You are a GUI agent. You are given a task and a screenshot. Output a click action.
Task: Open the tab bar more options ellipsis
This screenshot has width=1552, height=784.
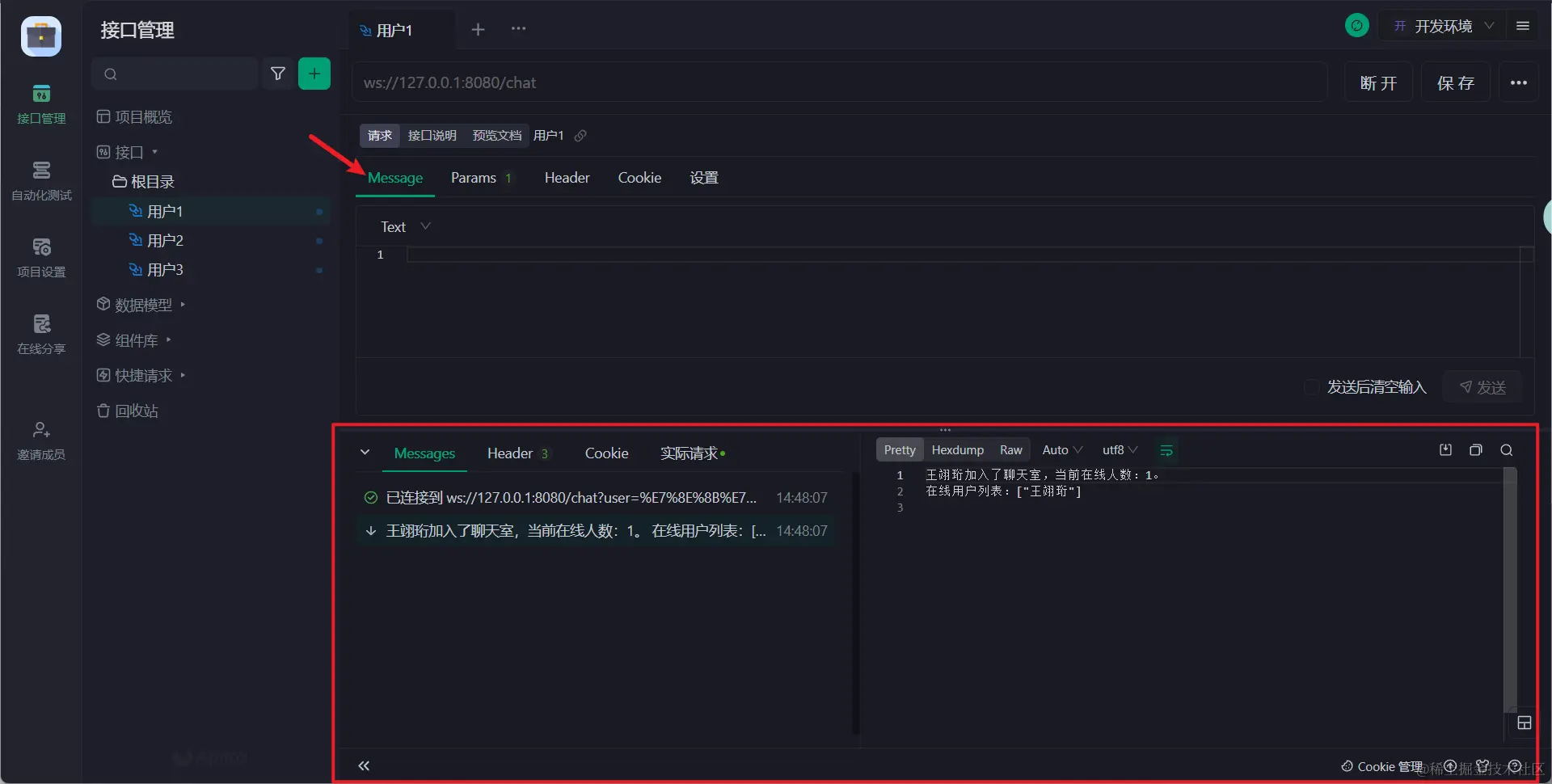coord(518,29)
